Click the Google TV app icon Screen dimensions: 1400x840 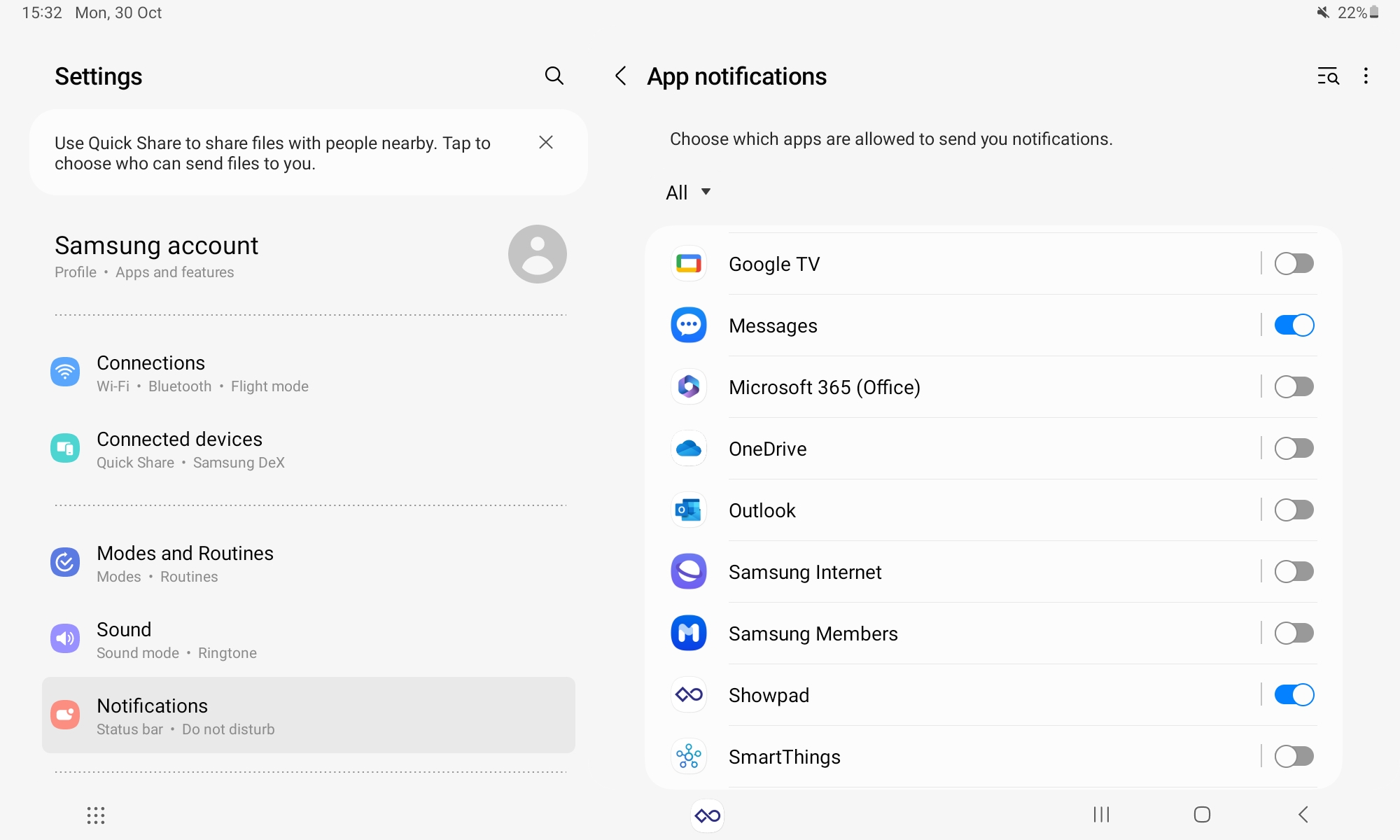689,263
